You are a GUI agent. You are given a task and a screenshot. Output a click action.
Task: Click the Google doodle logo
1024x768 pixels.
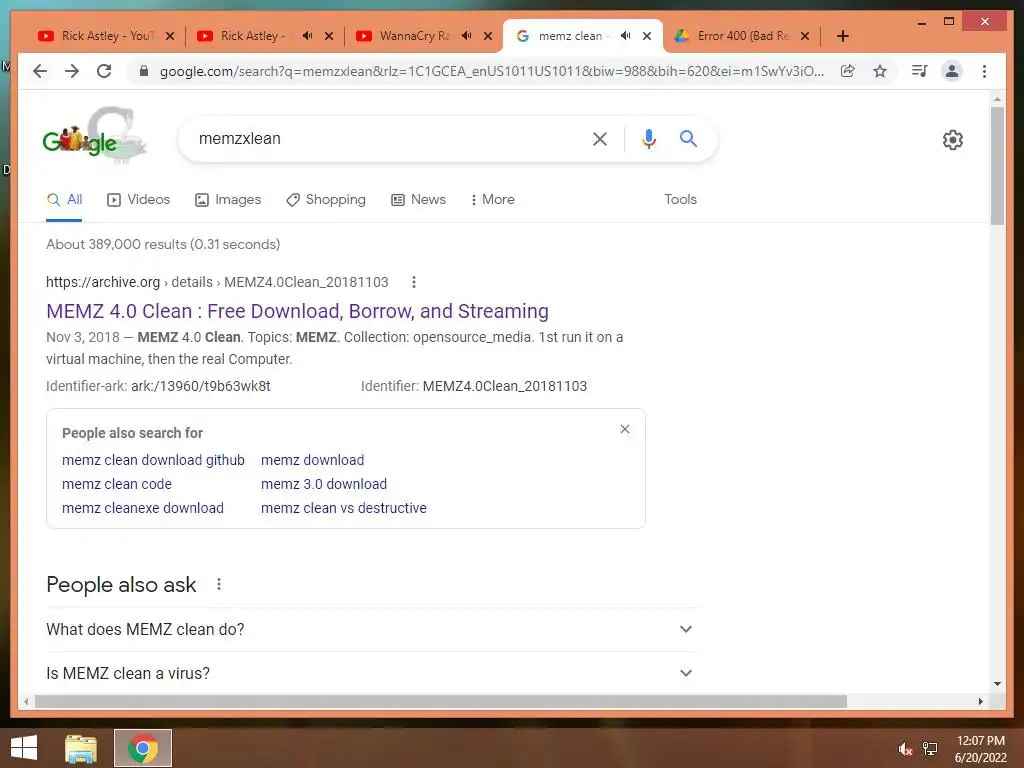pos(93,137)
